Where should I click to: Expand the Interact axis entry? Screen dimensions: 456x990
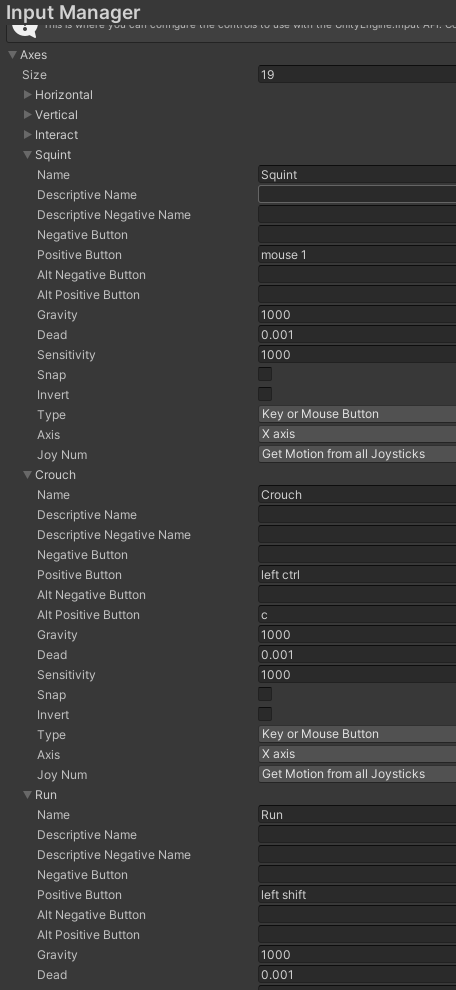pyautogui.click(x=28, y=134)
